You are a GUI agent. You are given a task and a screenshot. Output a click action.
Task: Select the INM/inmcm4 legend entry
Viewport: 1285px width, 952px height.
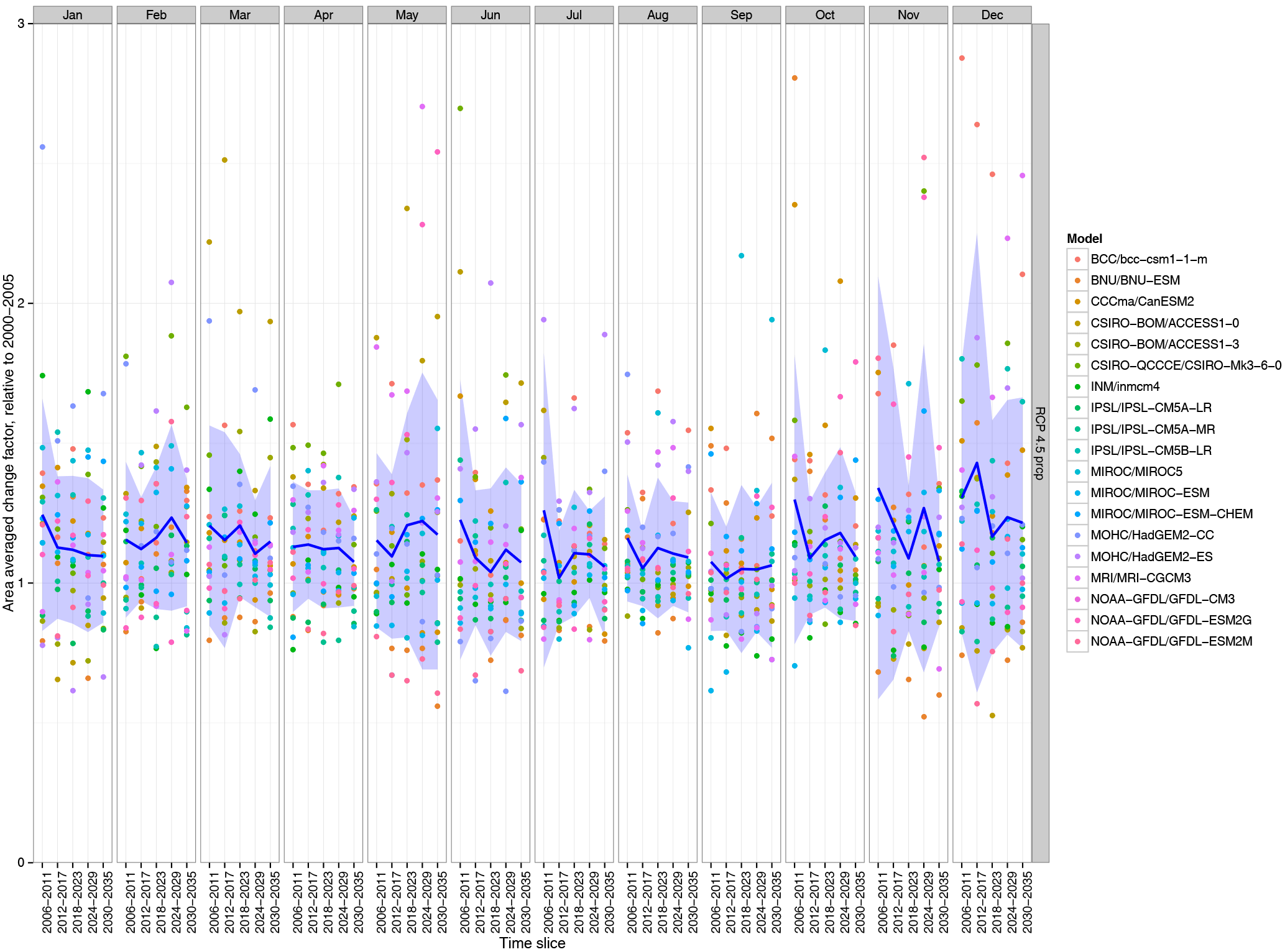click(x=1125, y=387)
